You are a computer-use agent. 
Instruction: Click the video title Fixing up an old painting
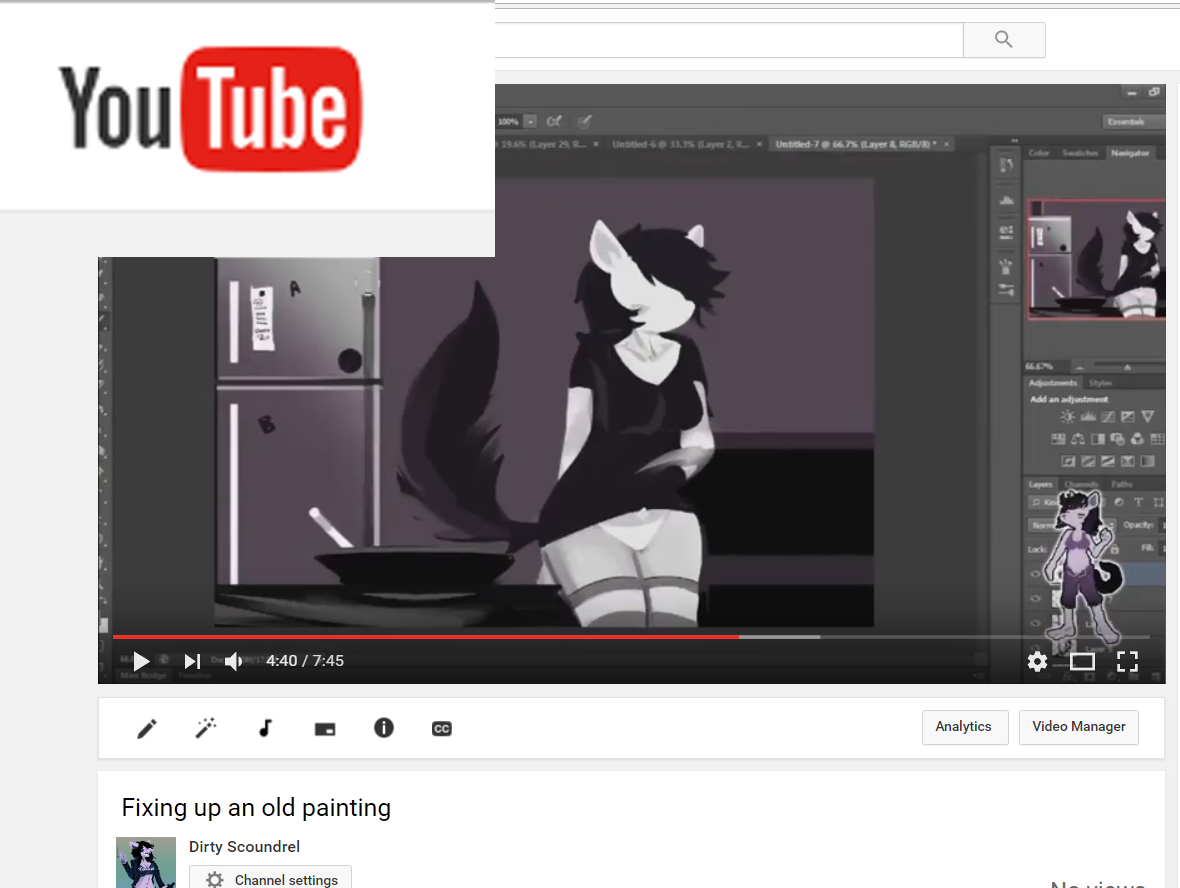click(x=256, y=807)
